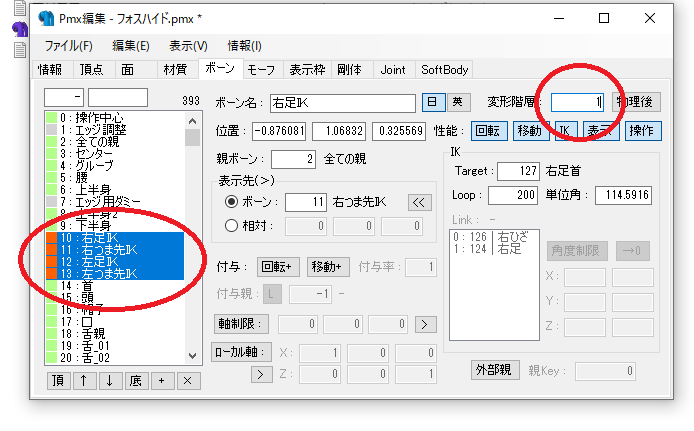This screenshot has height=431, width=694.
Task: Click the IK Target field 127
Action: [x=518, y=171]
